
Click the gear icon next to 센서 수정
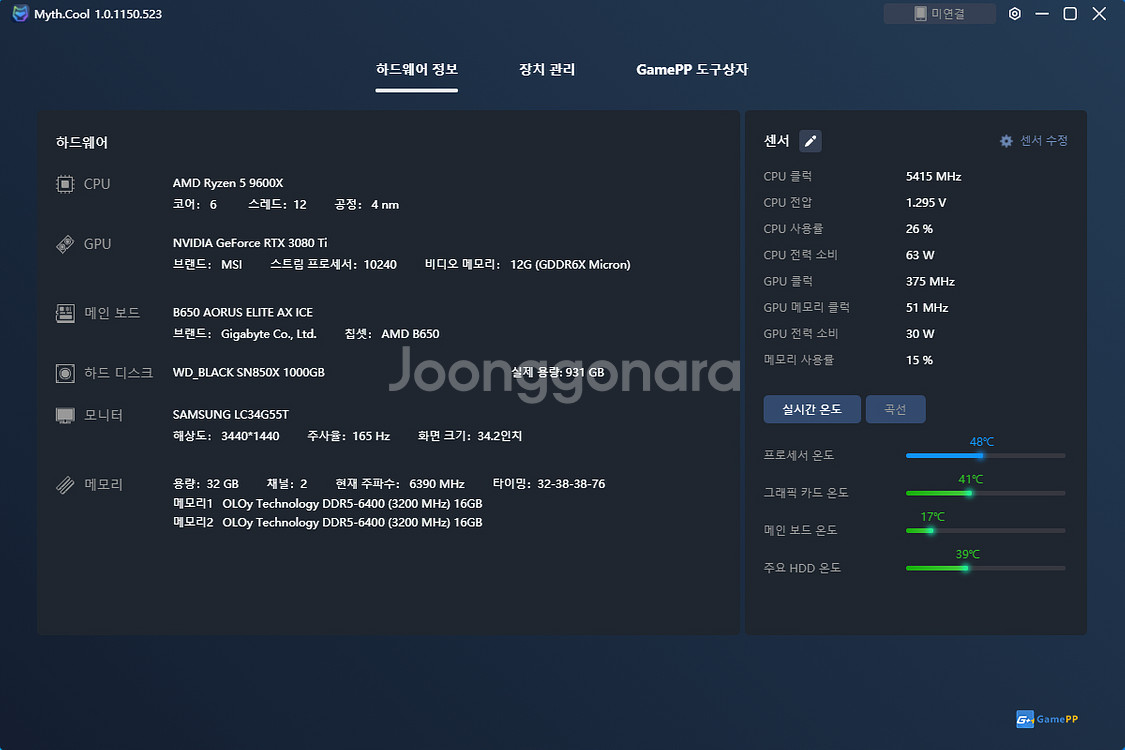[1006, 141]
